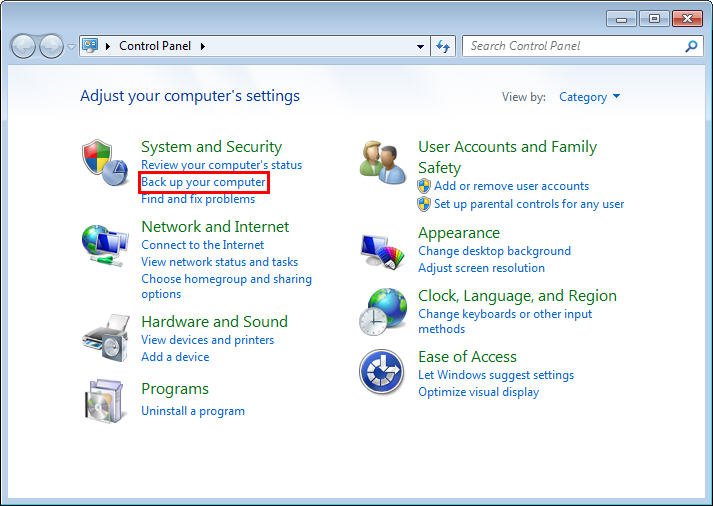Open the System and Security heading
This screenshot has width=713, height=506.
pyautogui.click(x=211, y=146)
